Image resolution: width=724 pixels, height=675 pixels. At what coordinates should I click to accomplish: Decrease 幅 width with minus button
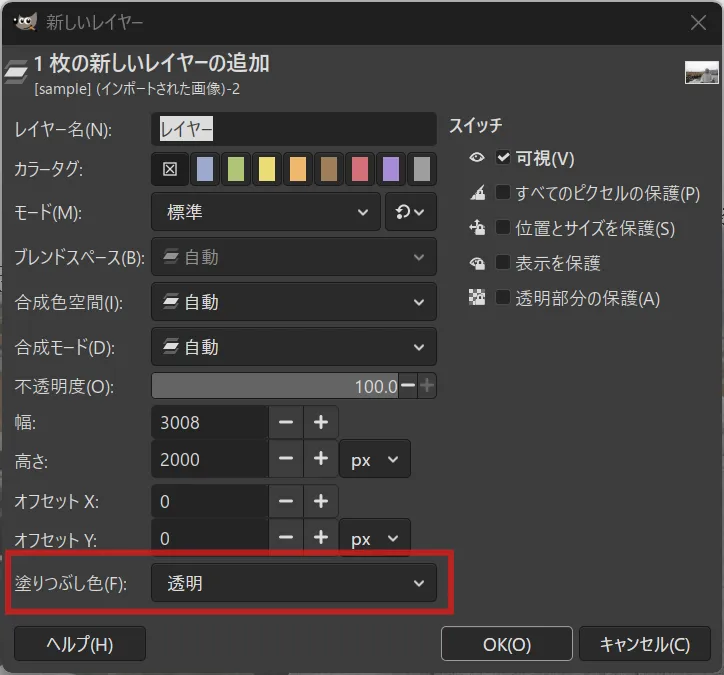[x=286, y=422]
